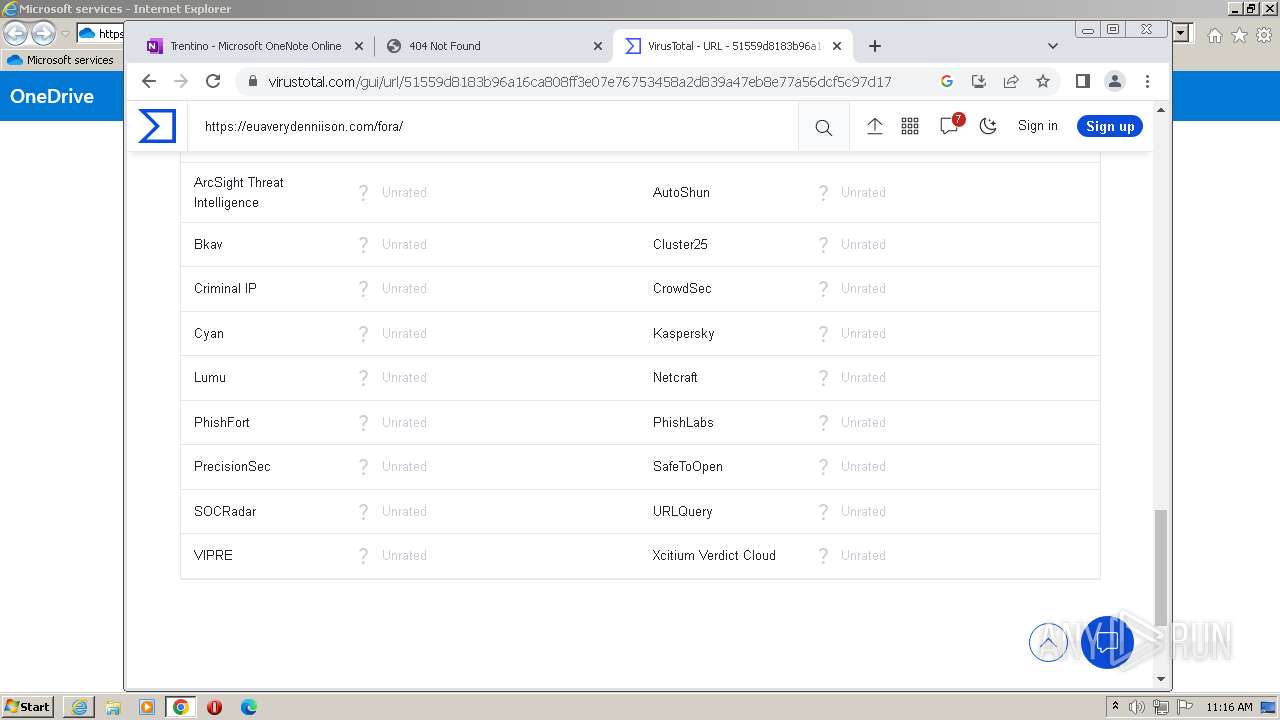Screen dimensions: 1280x720
Task: Click the upload file icon
Action: pyautogui.click(x=874, y=126)
